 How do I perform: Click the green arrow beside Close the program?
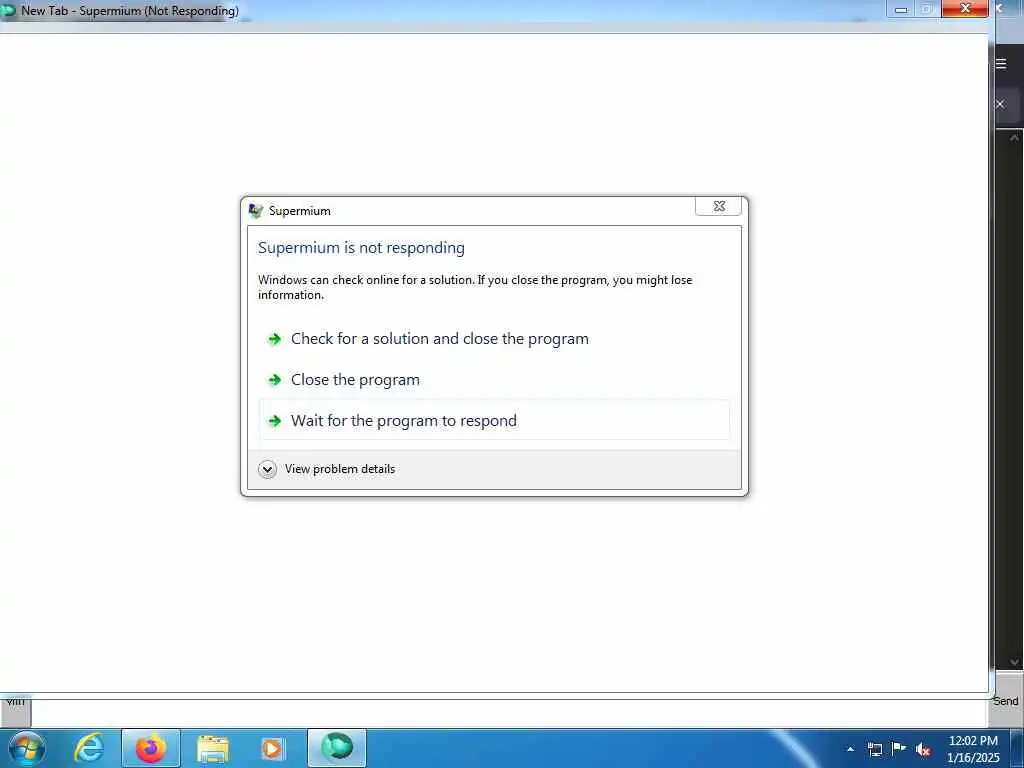coord(275,380)
